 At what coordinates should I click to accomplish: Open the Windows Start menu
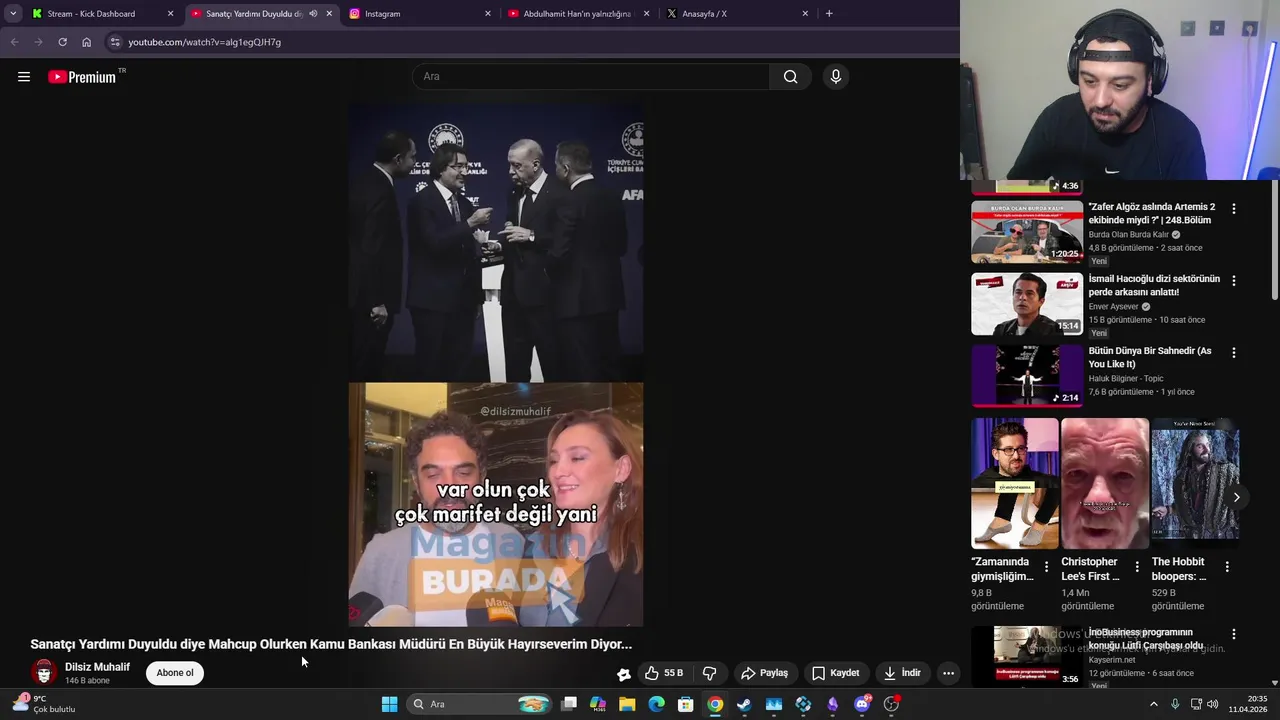point(389,704)
